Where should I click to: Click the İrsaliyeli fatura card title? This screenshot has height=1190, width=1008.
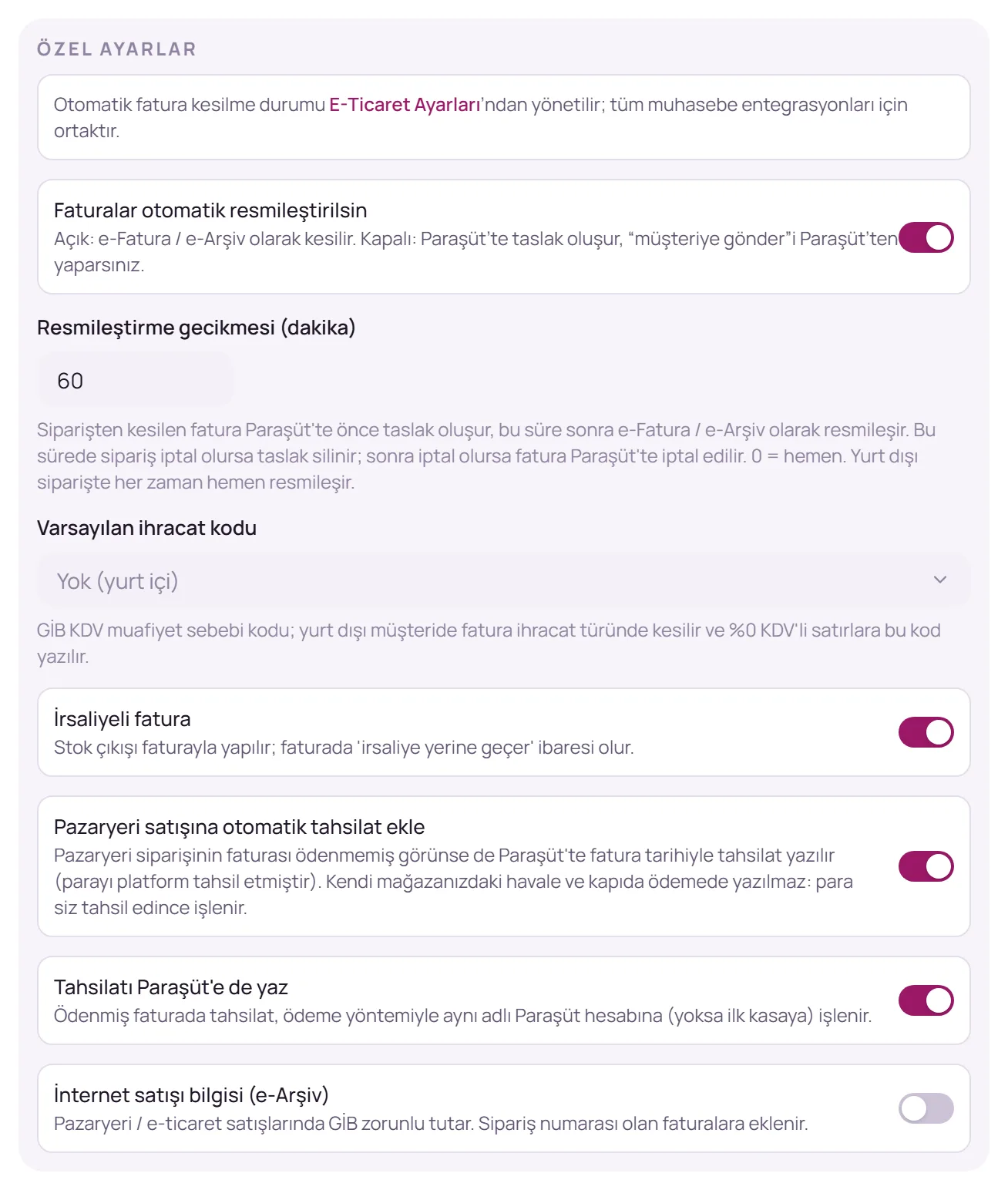pyautogui.click(x=123, y=719)
